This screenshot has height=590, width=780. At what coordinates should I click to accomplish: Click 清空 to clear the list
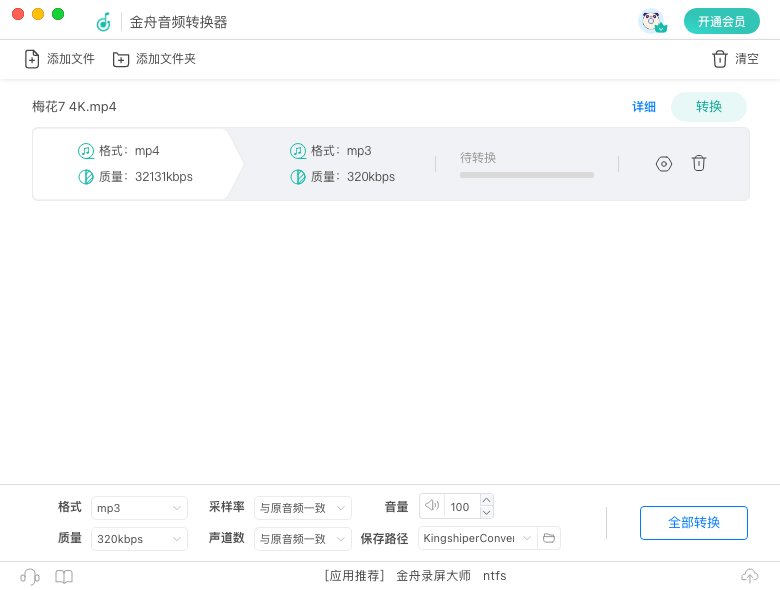point(747,59)
